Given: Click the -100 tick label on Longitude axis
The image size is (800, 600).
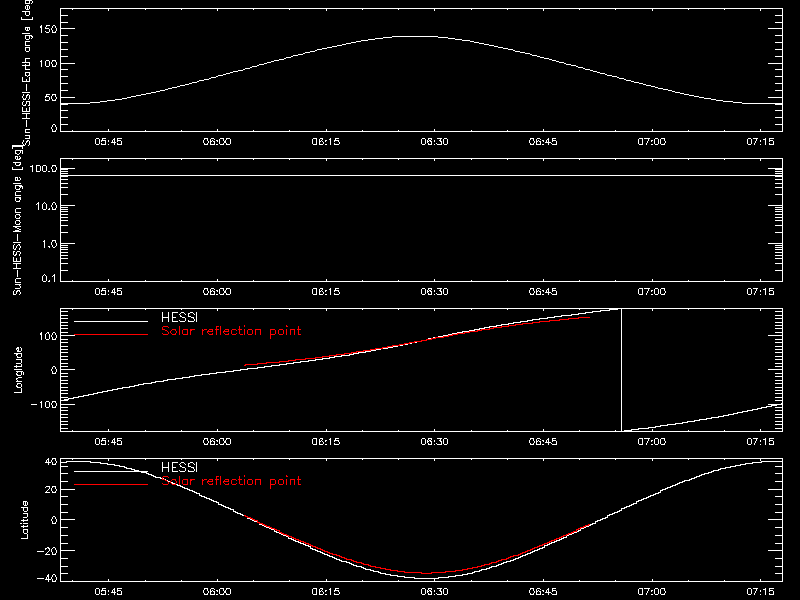Looking at the screenshot, I should click(x=44, y=404).
